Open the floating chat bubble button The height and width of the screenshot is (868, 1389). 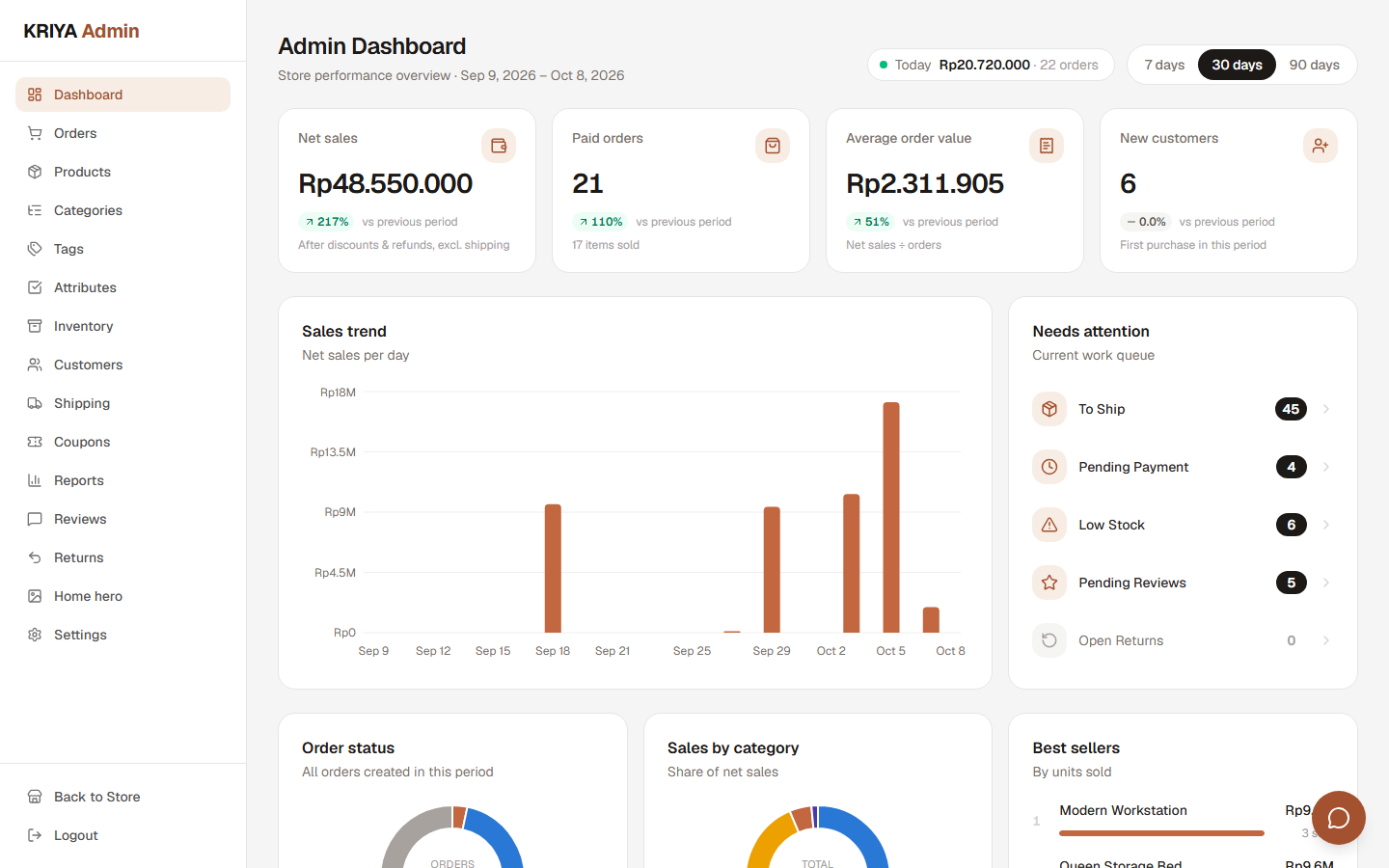coord(1339,818)
